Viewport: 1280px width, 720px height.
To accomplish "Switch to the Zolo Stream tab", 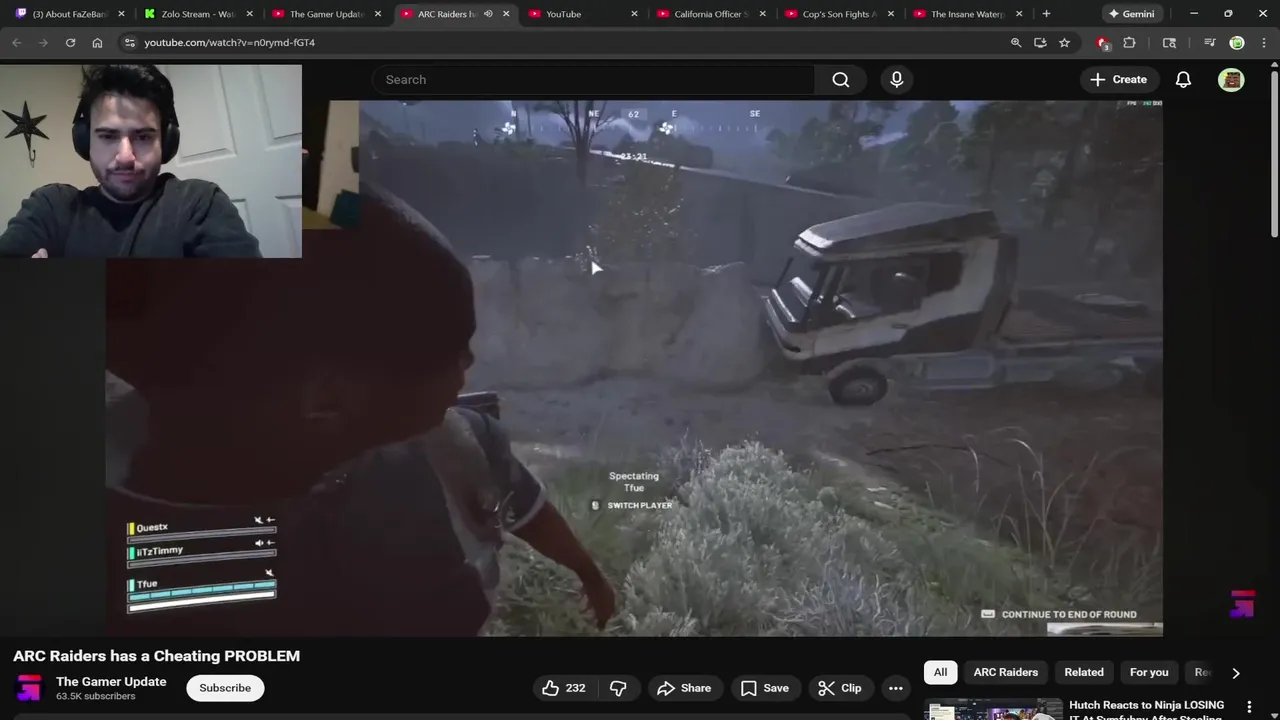I will pyautogui.click(x=197, y=14).
